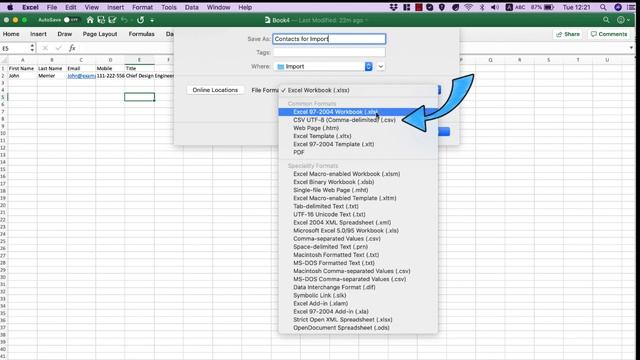Click the Dropbox icon in menu bar

click(393, 7)
